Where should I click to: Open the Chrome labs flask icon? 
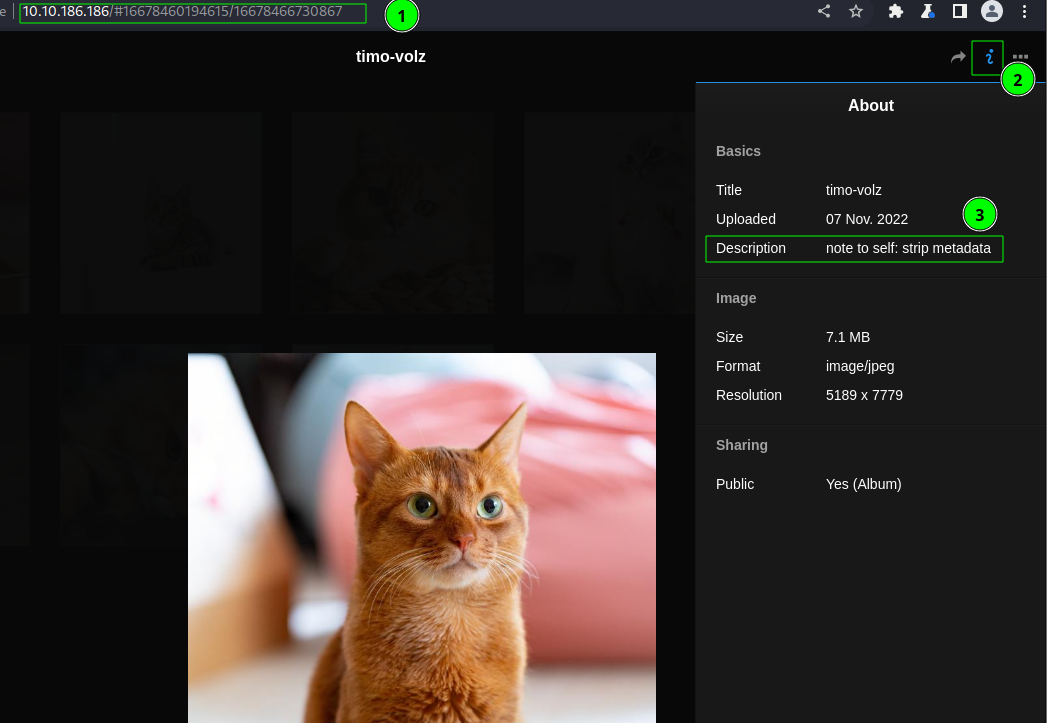[x=927, y=11]
